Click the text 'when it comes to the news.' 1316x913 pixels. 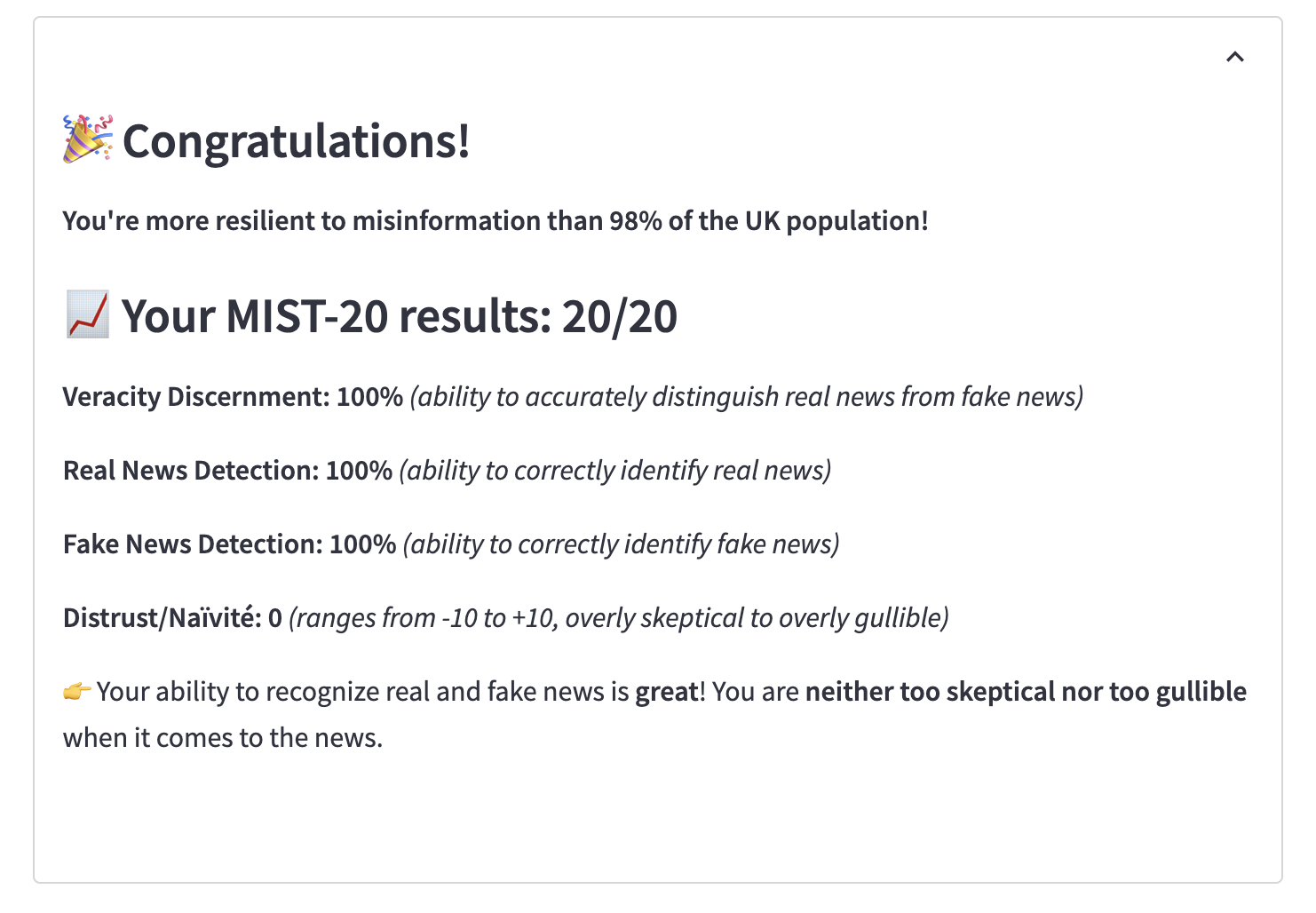coord(223,737)
